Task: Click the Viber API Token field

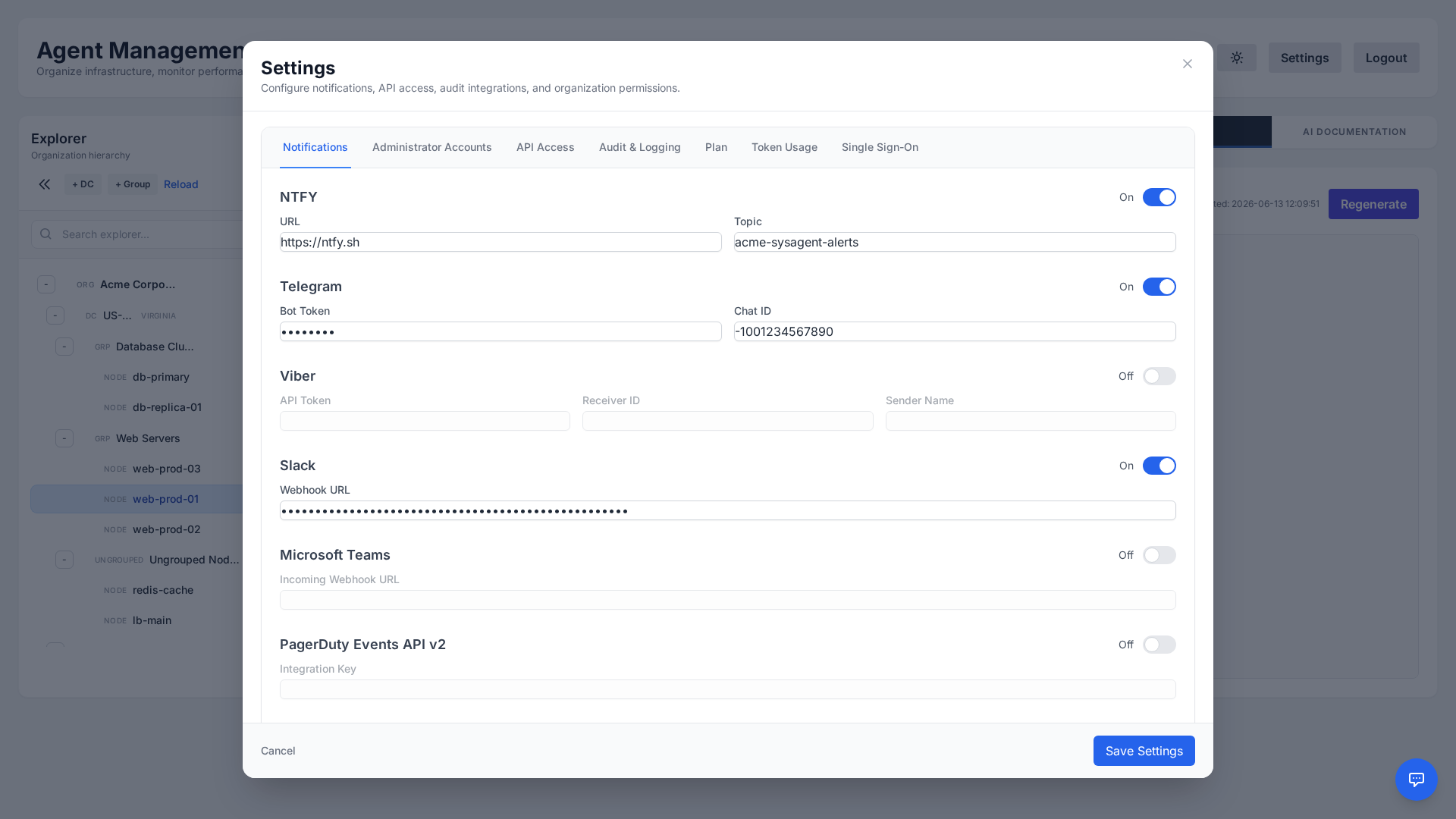Action: [x=425, y=421]
